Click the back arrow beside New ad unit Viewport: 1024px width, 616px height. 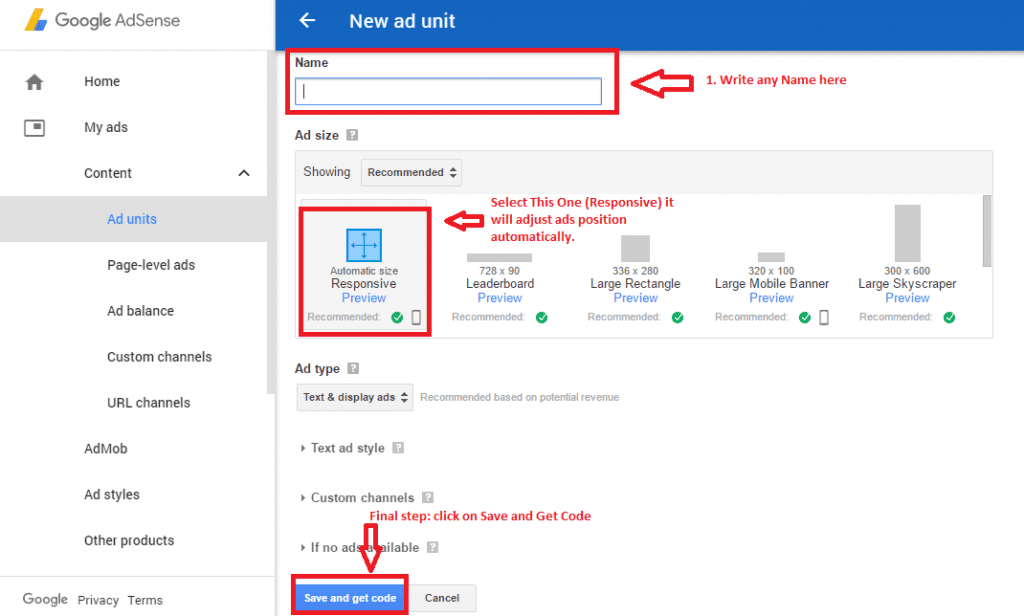click(x=307, y=20)
